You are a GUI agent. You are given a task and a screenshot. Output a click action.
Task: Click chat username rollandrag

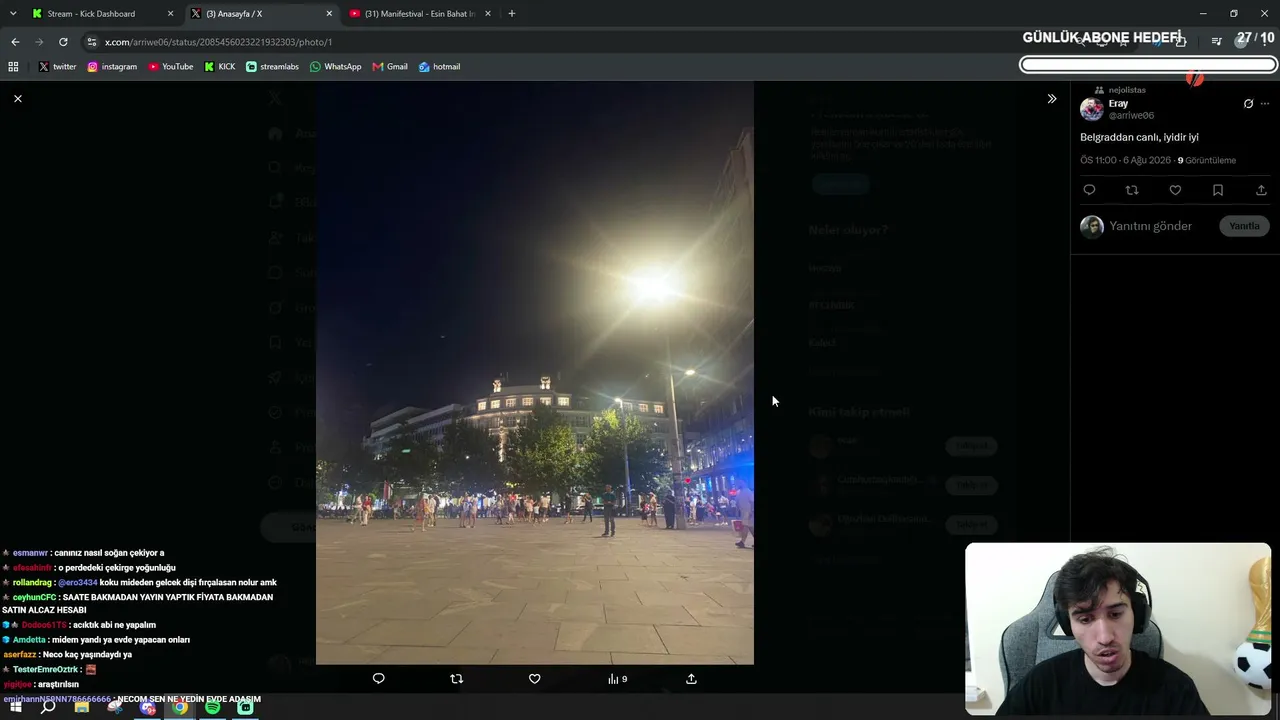pyautogui.click(x=32, y=582)
